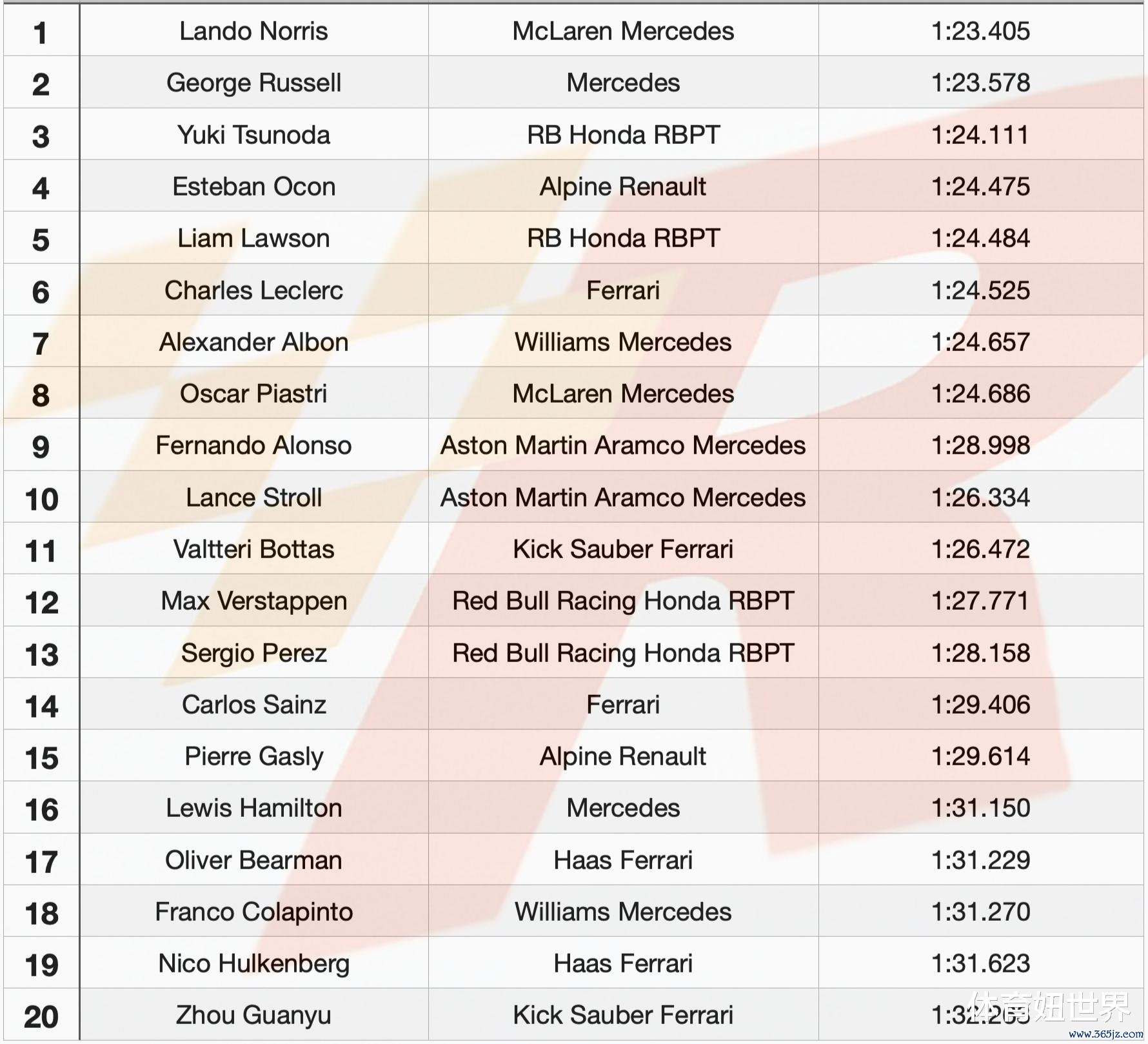Select Fernando Alonso's time 1:28.998

[980, 445]
